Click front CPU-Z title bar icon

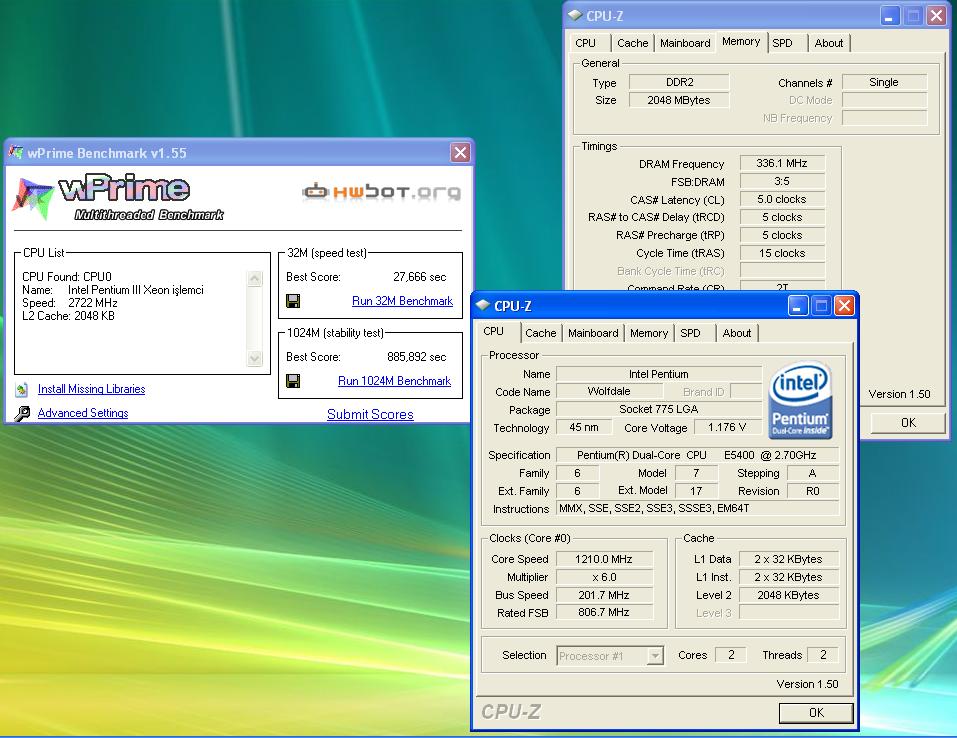483,305
